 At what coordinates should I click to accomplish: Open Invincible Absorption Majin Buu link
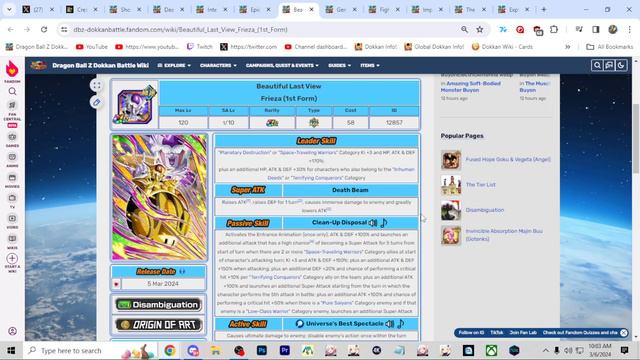click(x=504, y=235)
